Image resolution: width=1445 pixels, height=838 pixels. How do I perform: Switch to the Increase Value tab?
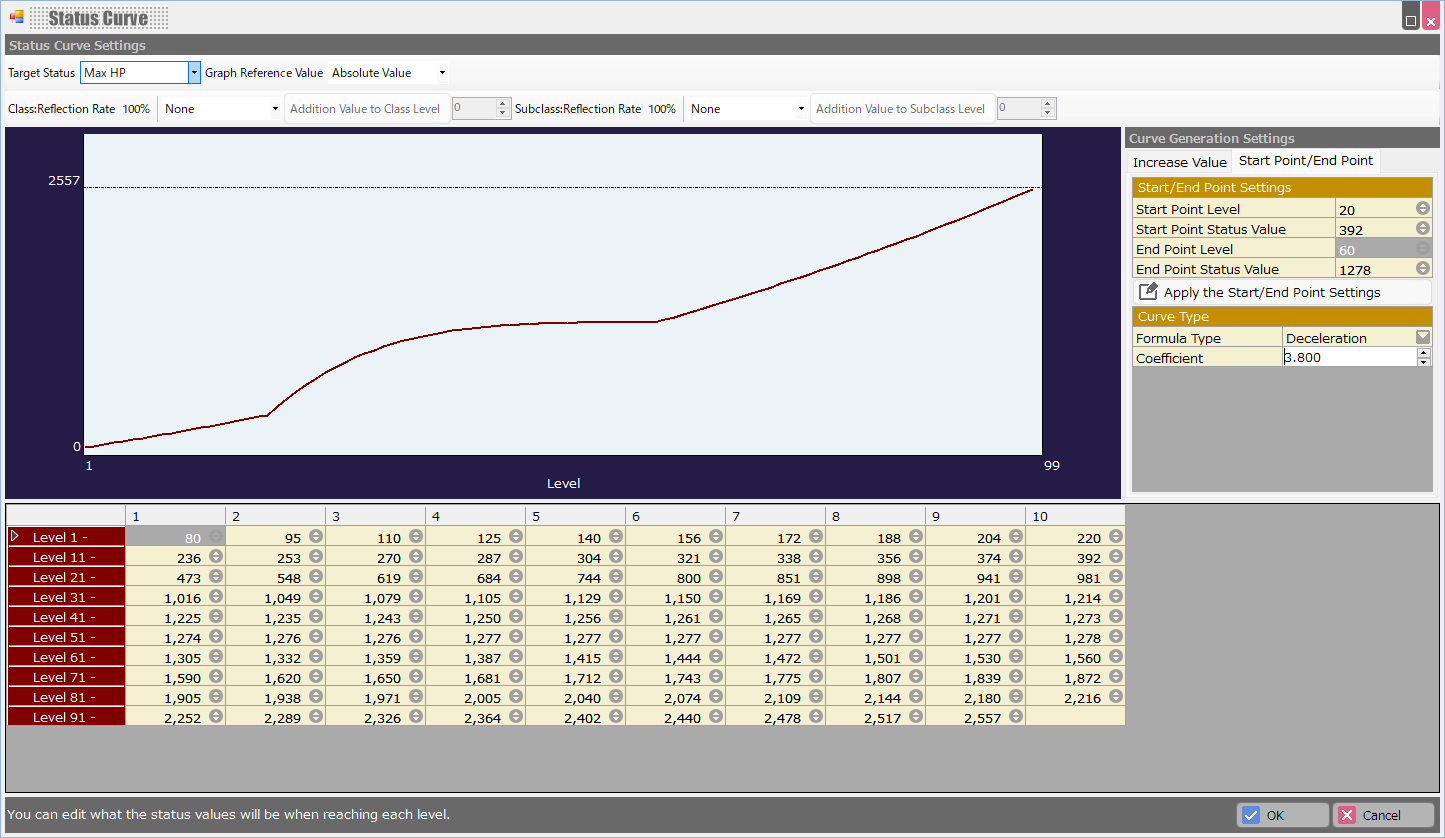tap(1179, 162)
